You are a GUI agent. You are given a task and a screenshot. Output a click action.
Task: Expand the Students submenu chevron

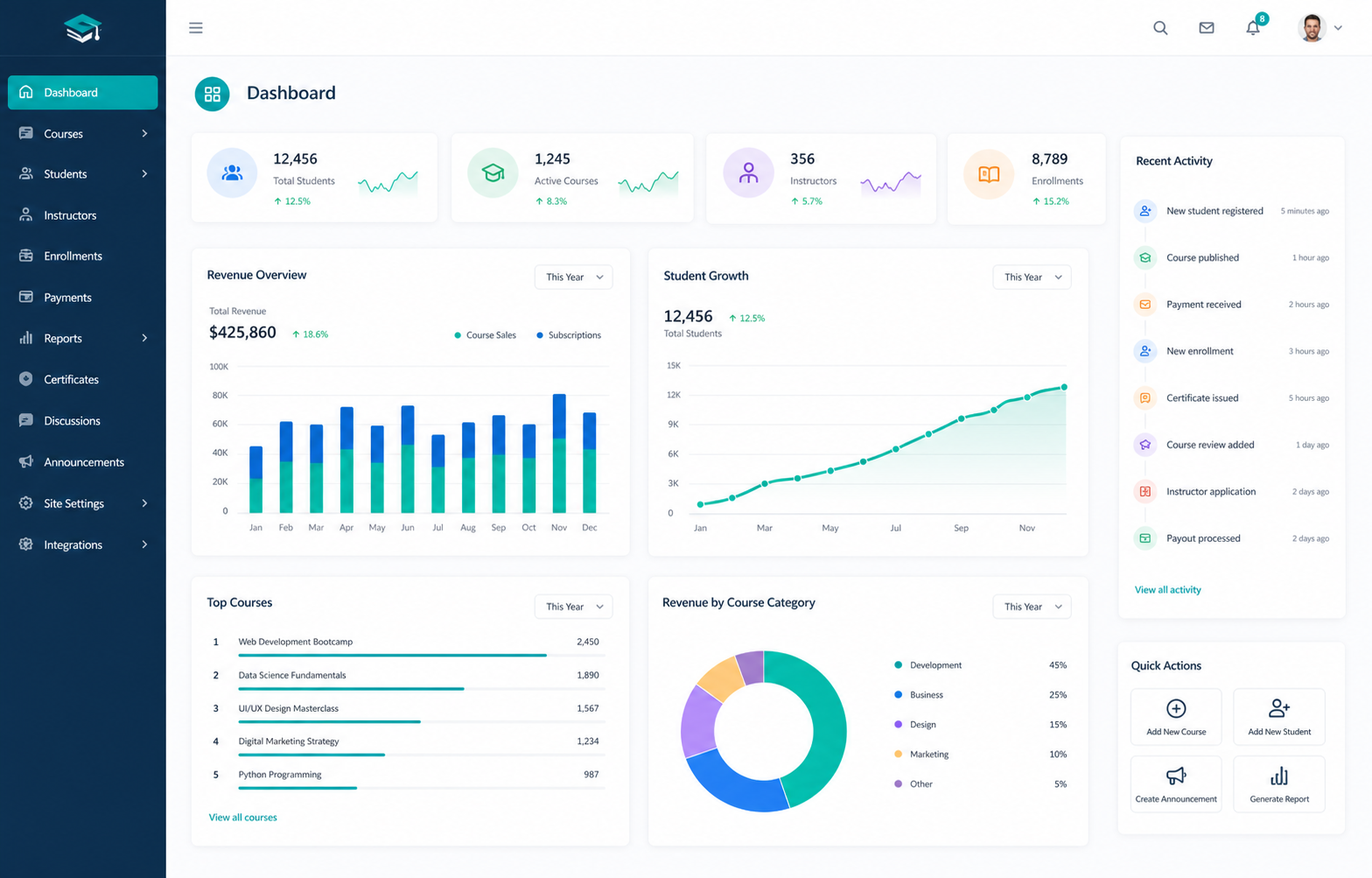tap(144, 174)
